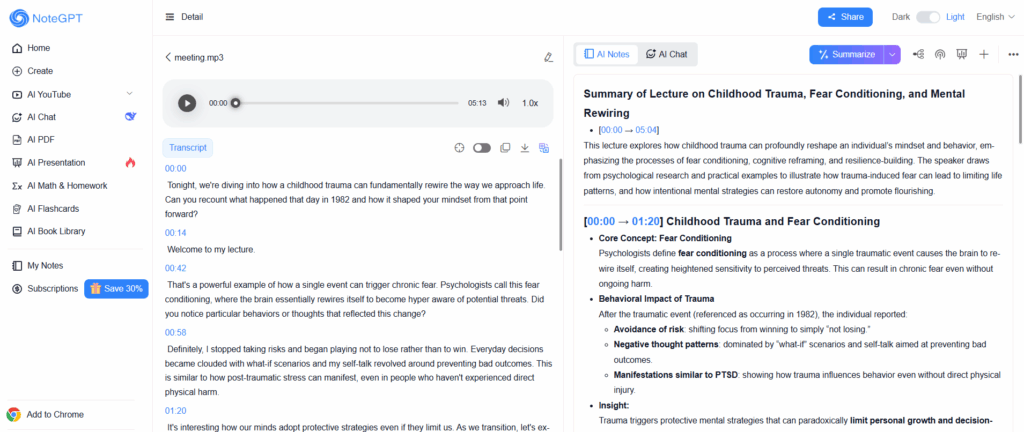
Task: Play the meeting.mp3 audio
Action: tap(187, 103)
